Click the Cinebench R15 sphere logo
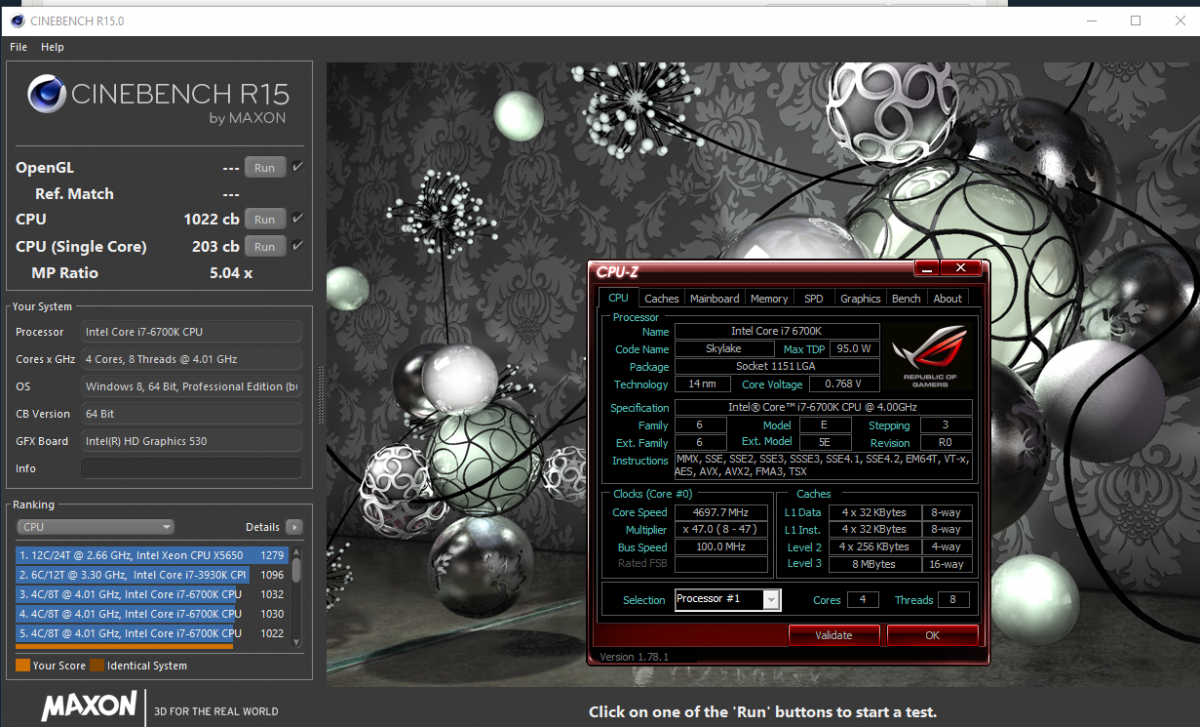This screenshot has height=727, width=1200. coord(47,95)
